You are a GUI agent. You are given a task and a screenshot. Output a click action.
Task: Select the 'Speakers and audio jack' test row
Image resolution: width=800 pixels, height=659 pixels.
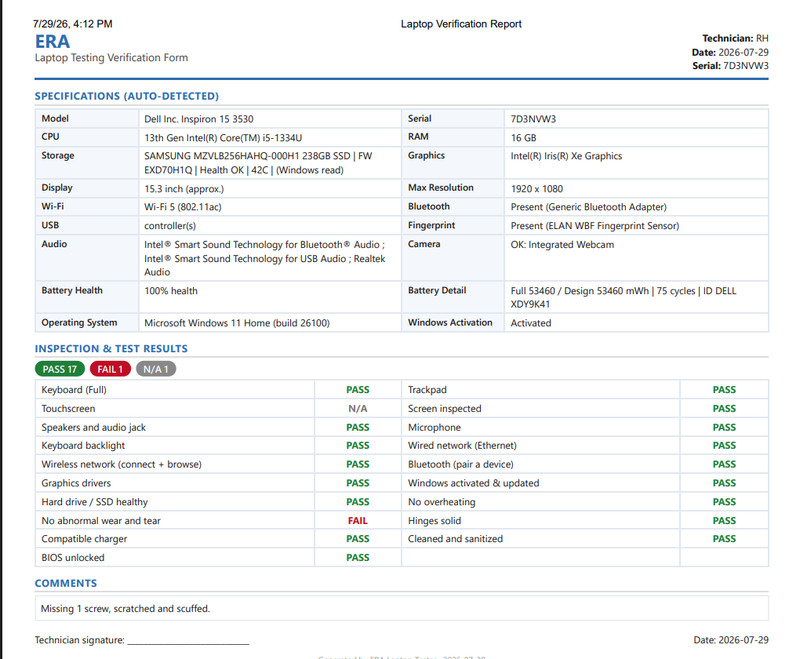click(218, 427)
